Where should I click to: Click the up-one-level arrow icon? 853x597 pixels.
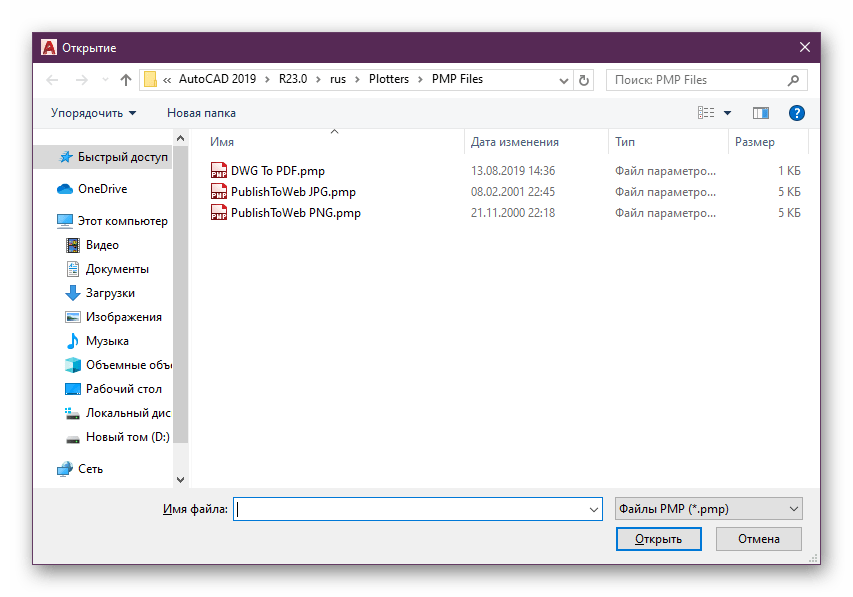click(126, 80)
